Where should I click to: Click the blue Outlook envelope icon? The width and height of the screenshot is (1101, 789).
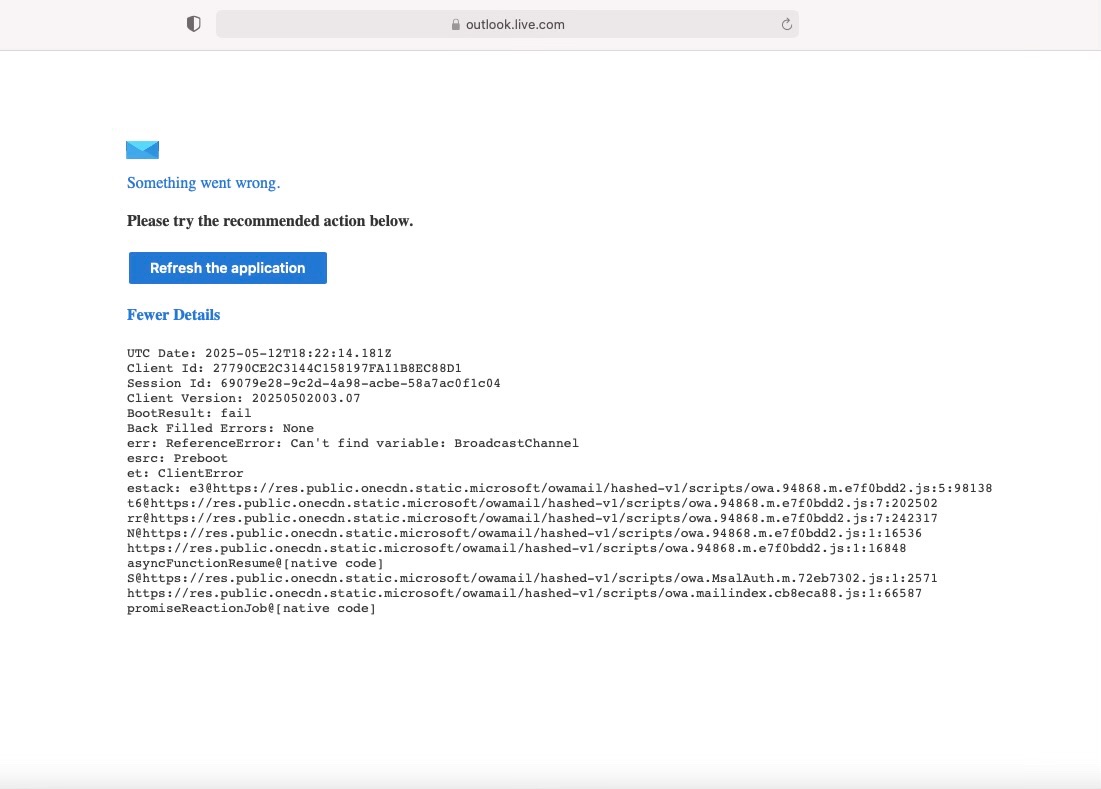[x=143, y=150]
